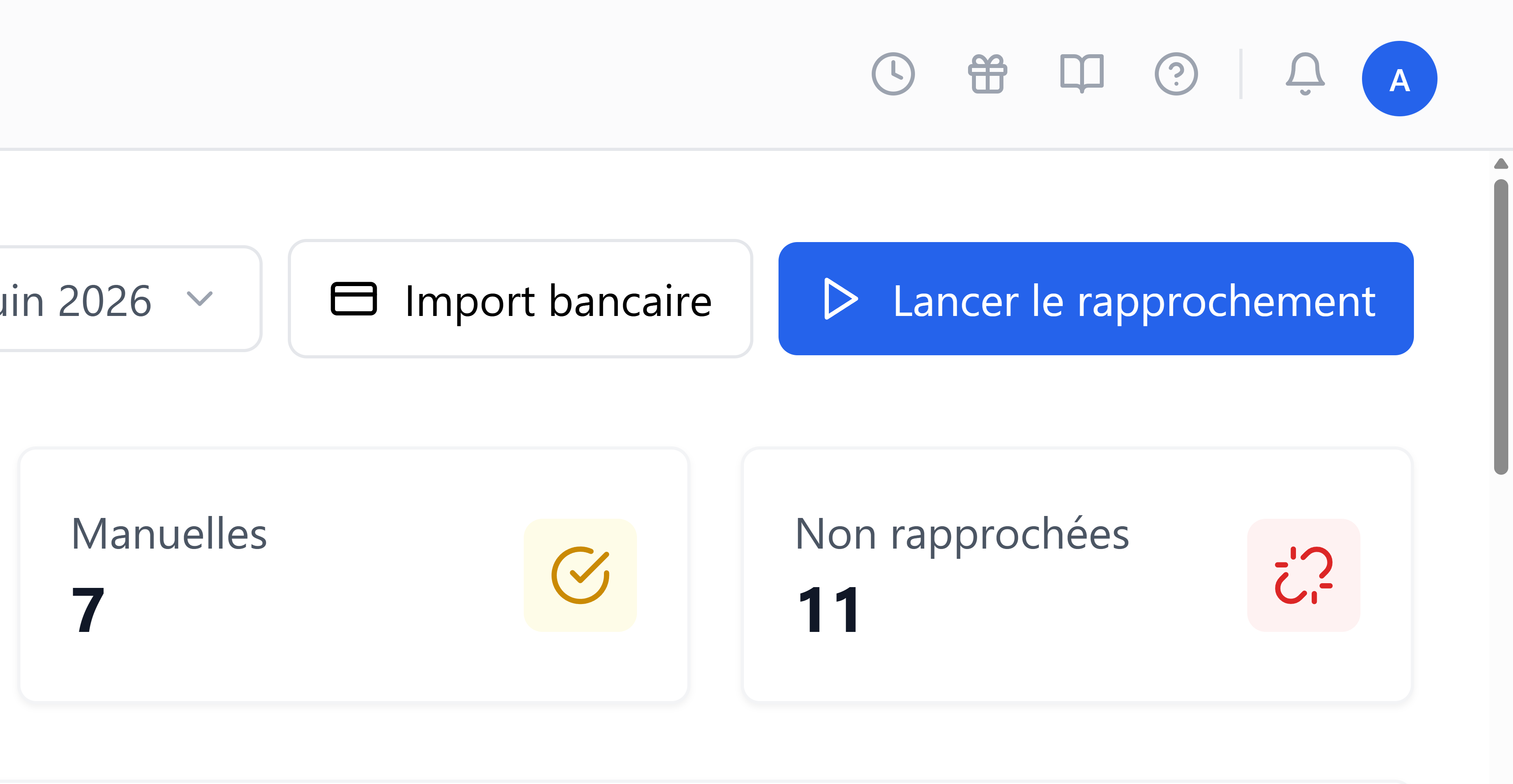Click the credit card icon in Import bancaire

pyautogui.click(x=353, y=299)
